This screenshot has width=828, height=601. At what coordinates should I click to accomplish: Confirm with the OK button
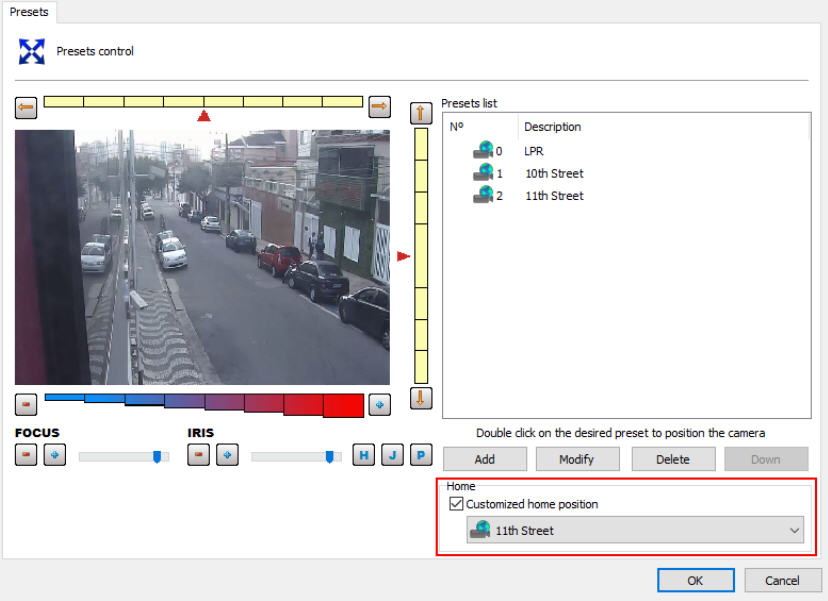point(695,580)
